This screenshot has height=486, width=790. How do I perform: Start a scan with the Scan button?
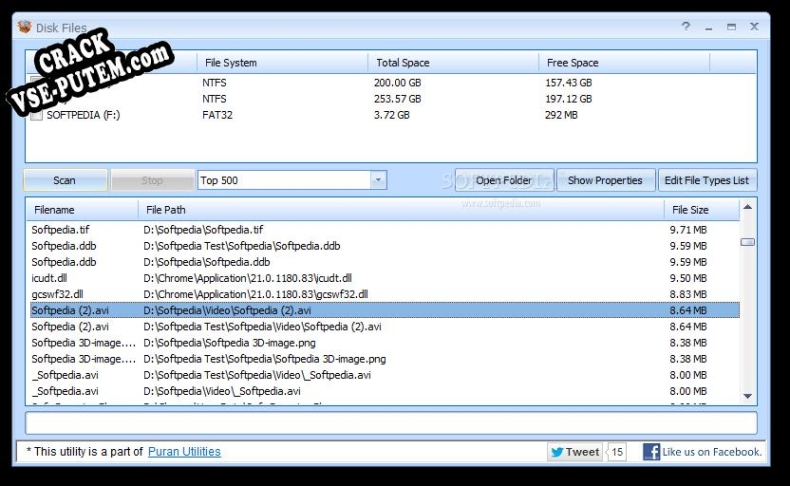click(65, 180)
